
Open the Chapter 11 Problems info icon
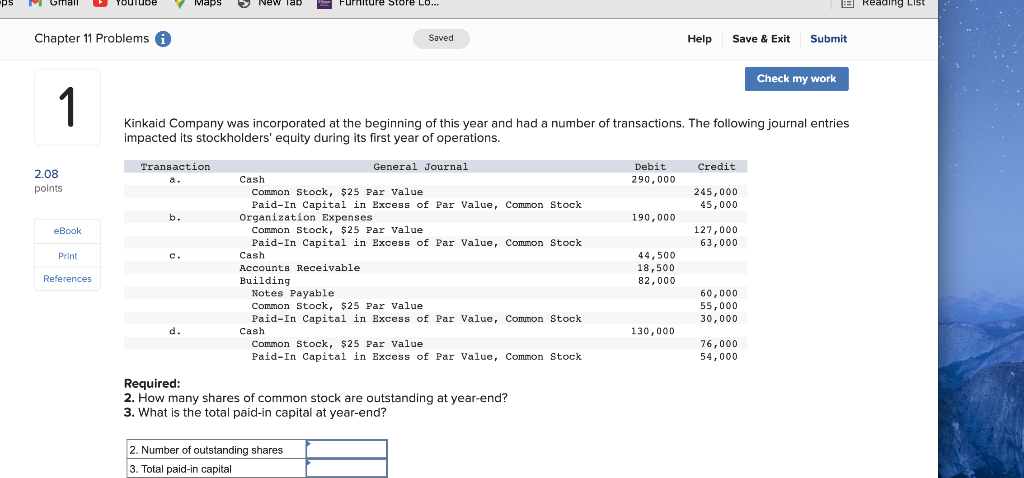click(x=163, y=39)
